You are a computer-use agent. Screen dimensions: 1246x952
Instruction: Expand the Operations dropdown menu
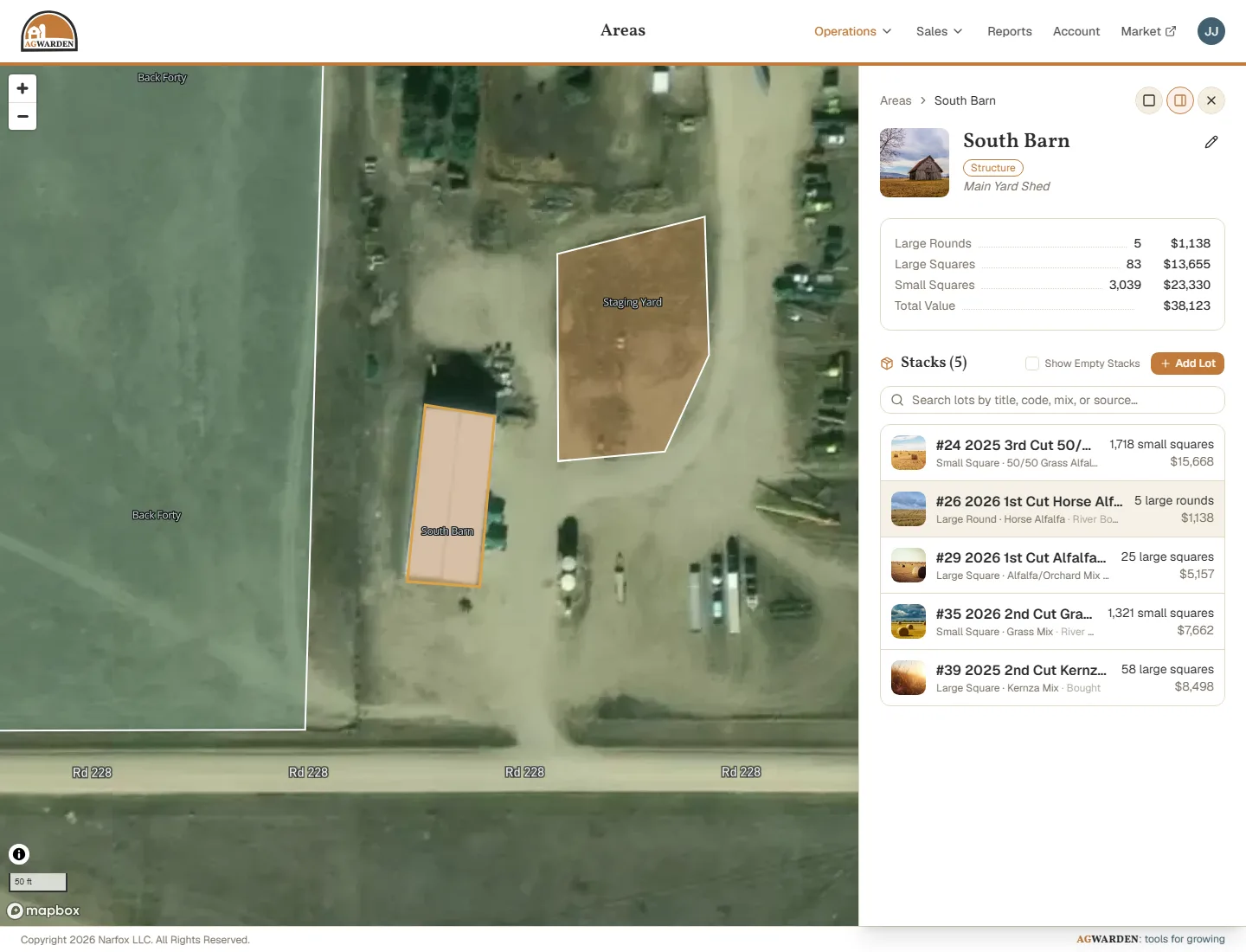(x=852, y=31)
